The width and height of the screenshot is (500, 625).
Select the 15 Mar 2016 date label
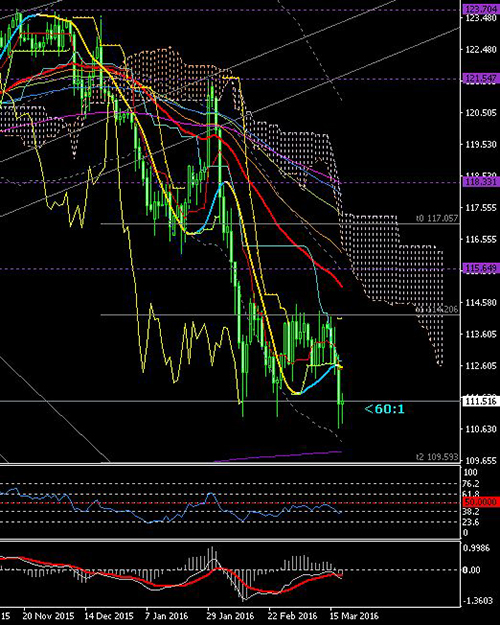point(354,616)
